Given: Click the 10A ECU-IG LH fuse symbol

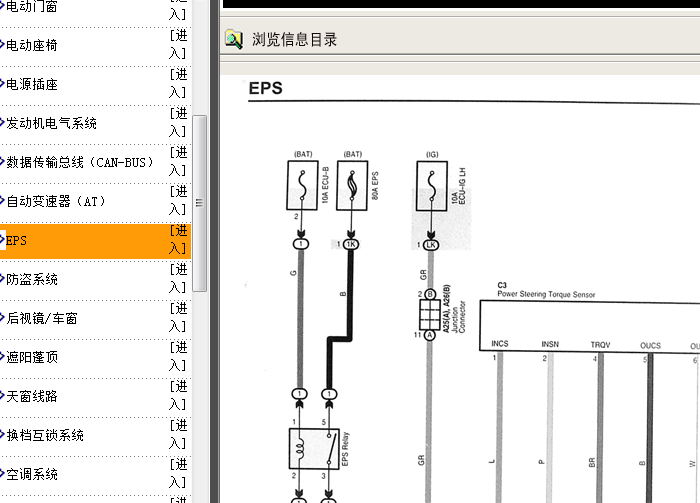Looking at the screenshot, I should (x=432, y=186).
